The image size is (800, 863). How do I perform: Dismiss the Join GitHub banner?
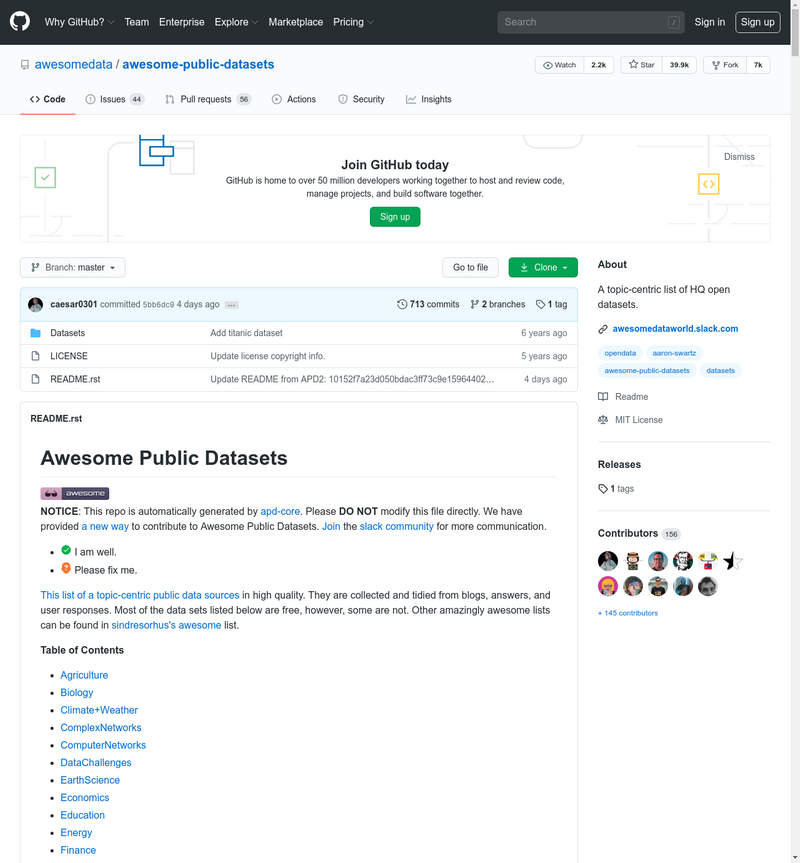tap(739, 157)
